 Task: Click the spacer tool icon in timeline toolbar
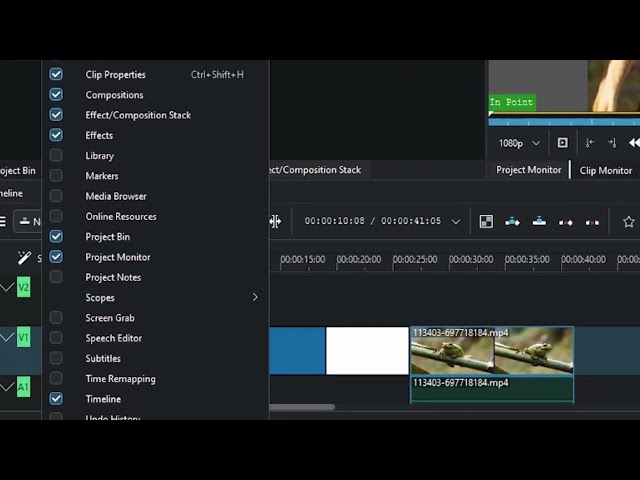point(276,222)
